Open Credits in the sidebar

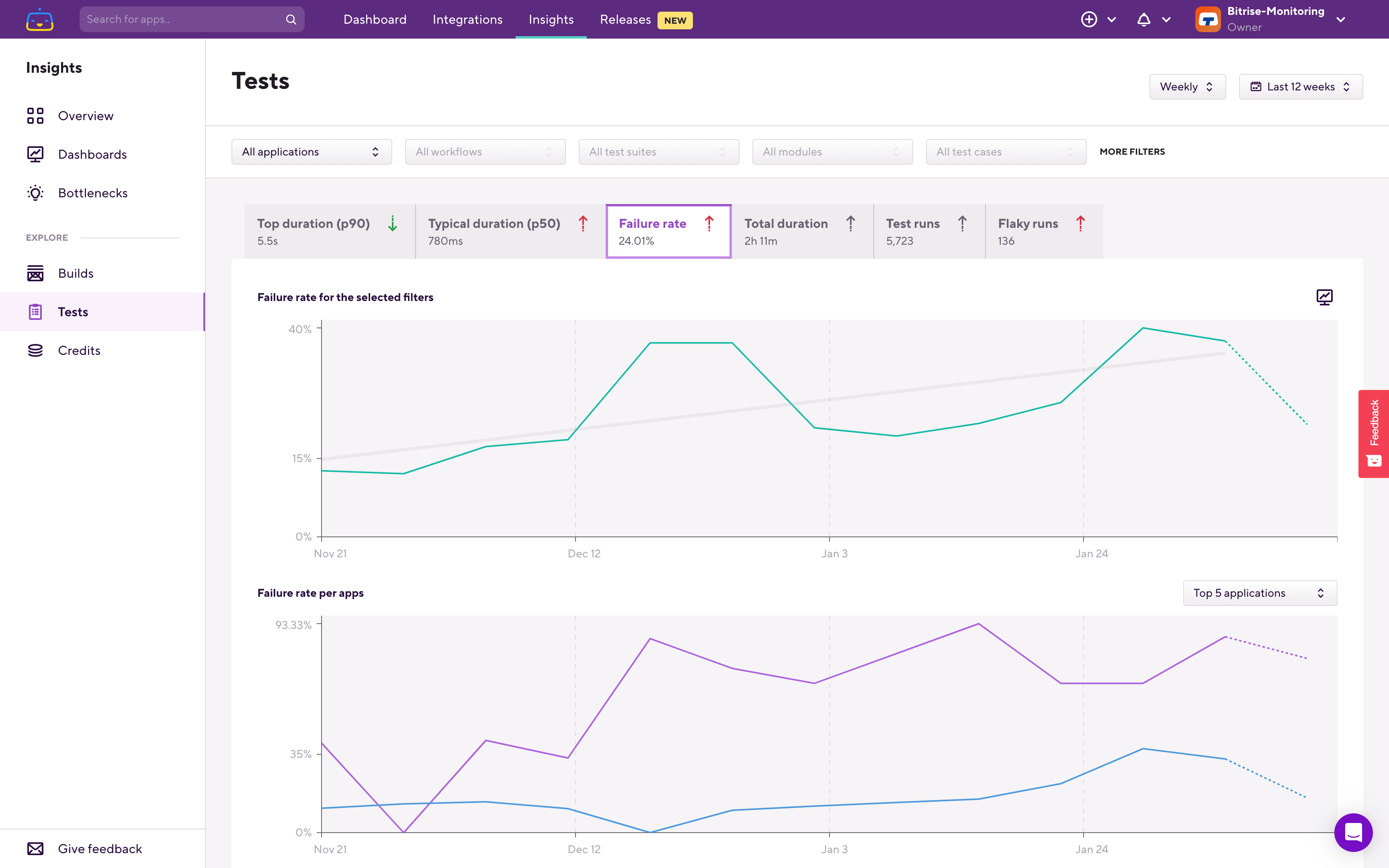[79, 350]
